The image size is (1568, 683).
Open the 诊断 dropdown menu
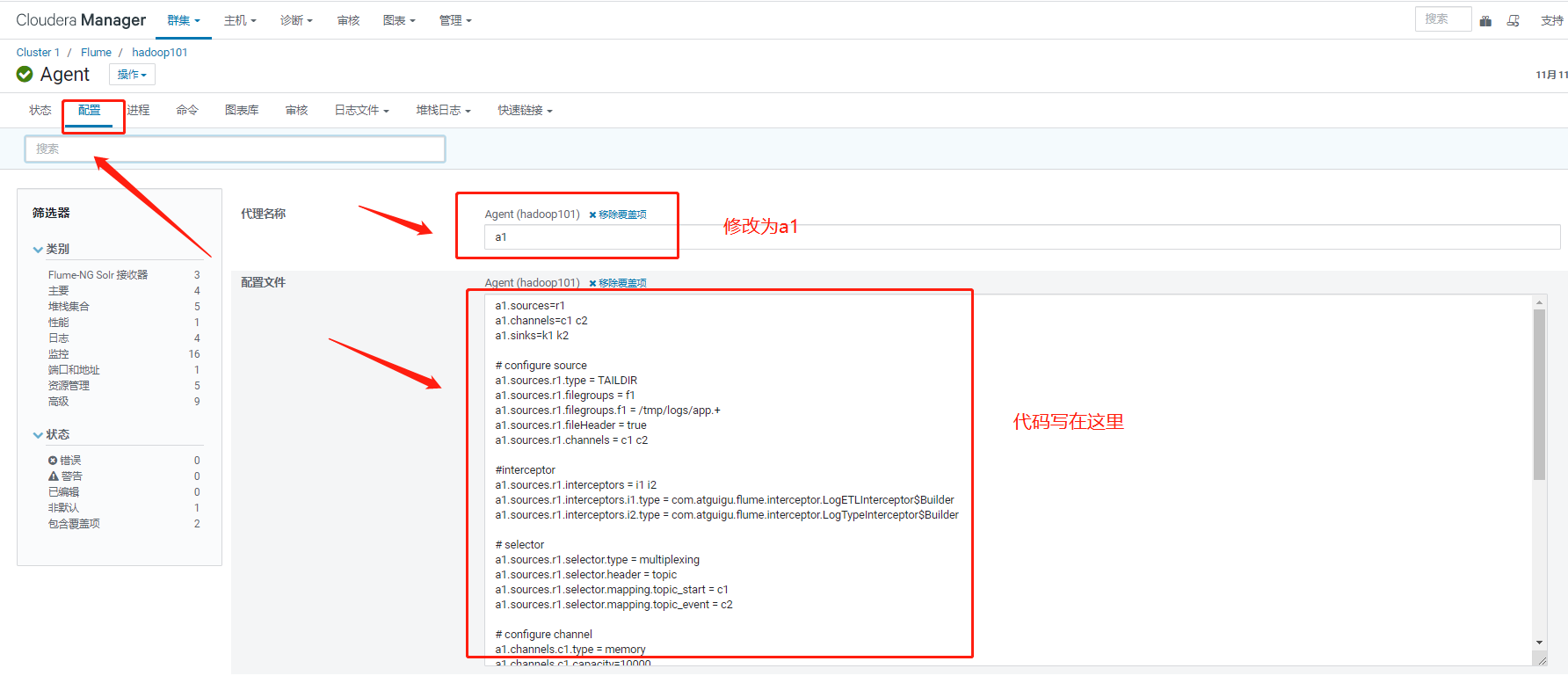[x=296, y=20]
